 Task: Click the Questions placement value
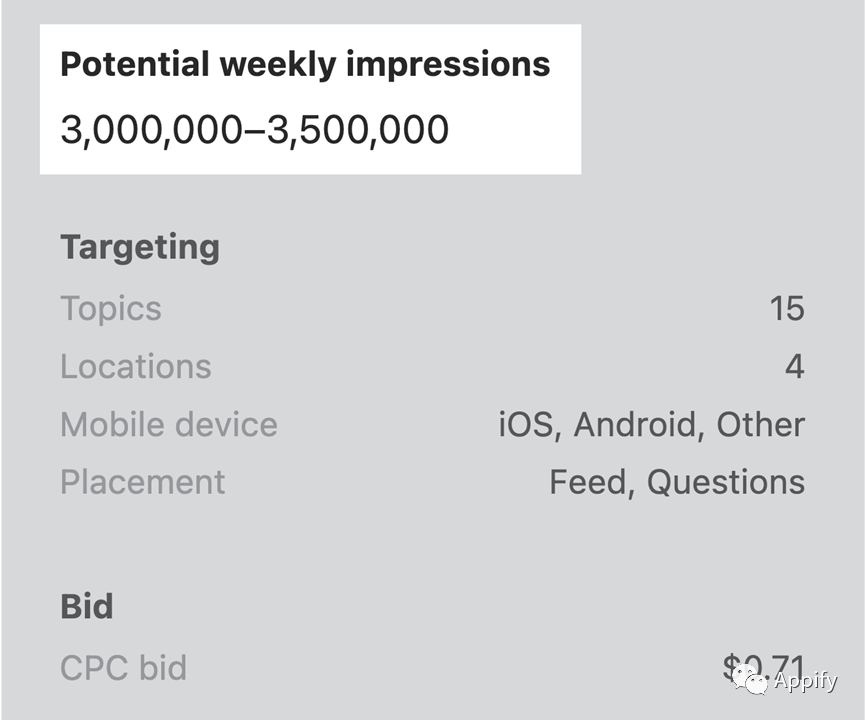726,483
